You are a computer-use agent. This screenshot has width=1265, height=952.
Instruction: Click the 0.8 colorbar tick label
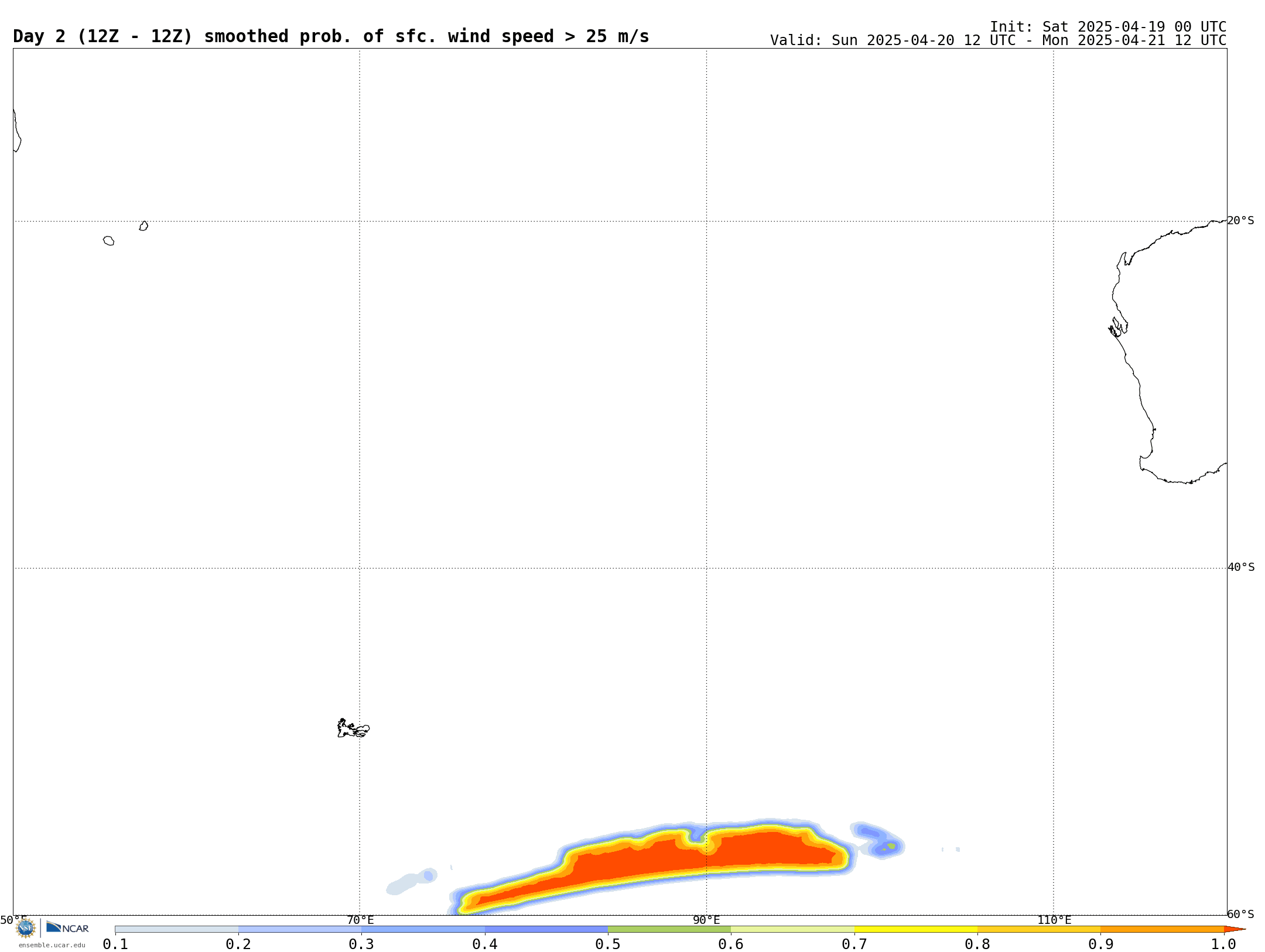(x=977, y=944)
